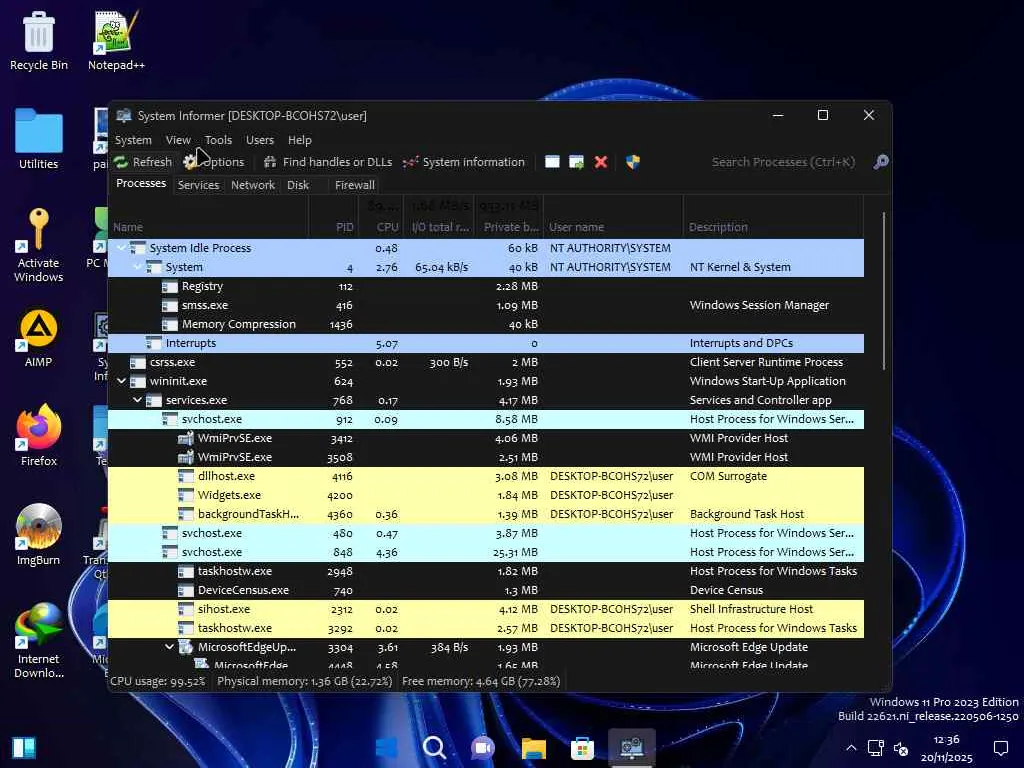Sort by the User name column
The width and height of the screenshot is (1024, 768).
click(x=613, y=227)
